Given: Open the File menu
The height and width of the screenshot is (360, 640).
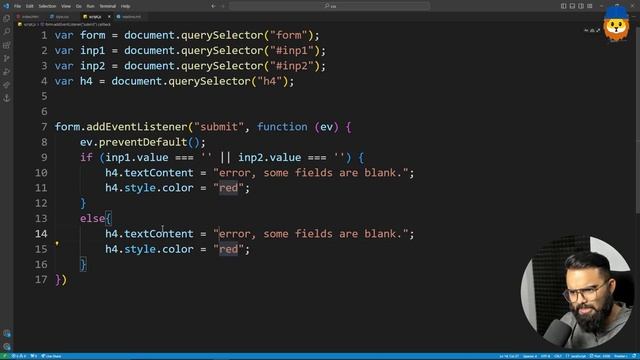Looking at the screenshot, I should click(x=18, y=6).
